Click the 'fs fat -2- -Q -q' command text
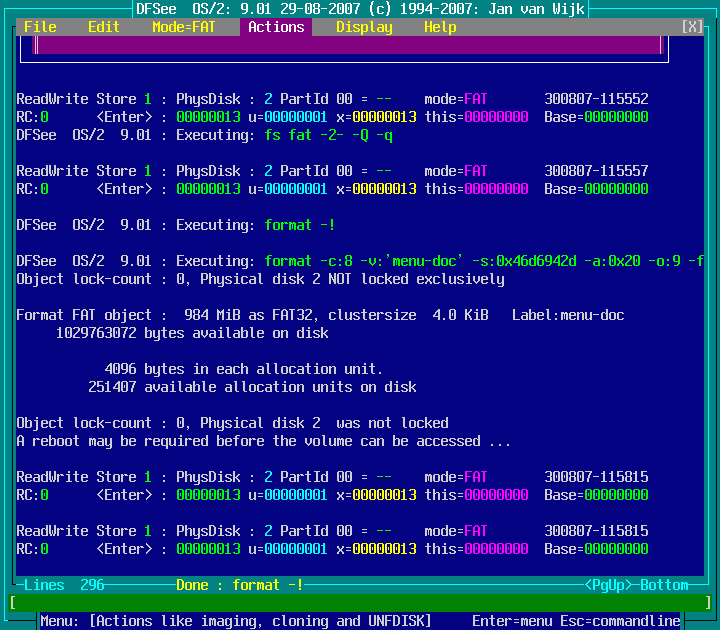The image size is (720, 630). 328,135
